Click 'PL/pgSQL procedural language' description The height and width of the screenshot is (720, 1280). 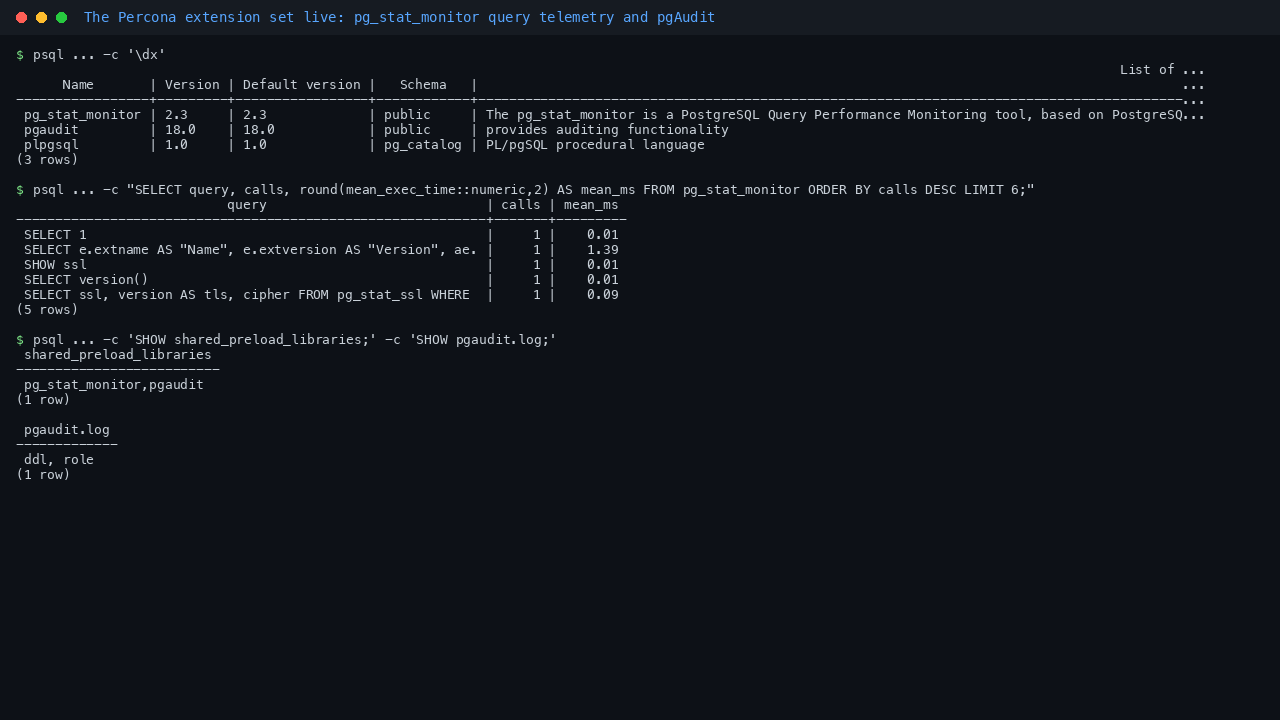coord(595,145)
